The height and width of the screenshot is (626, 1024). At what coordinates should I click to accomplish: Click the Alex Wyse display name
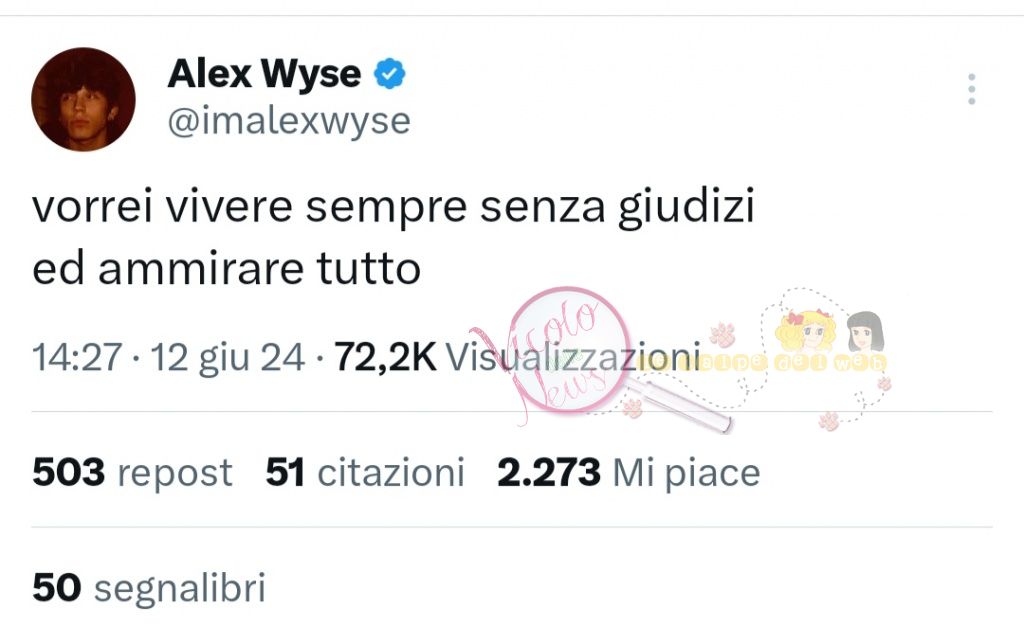coord(264,73)
